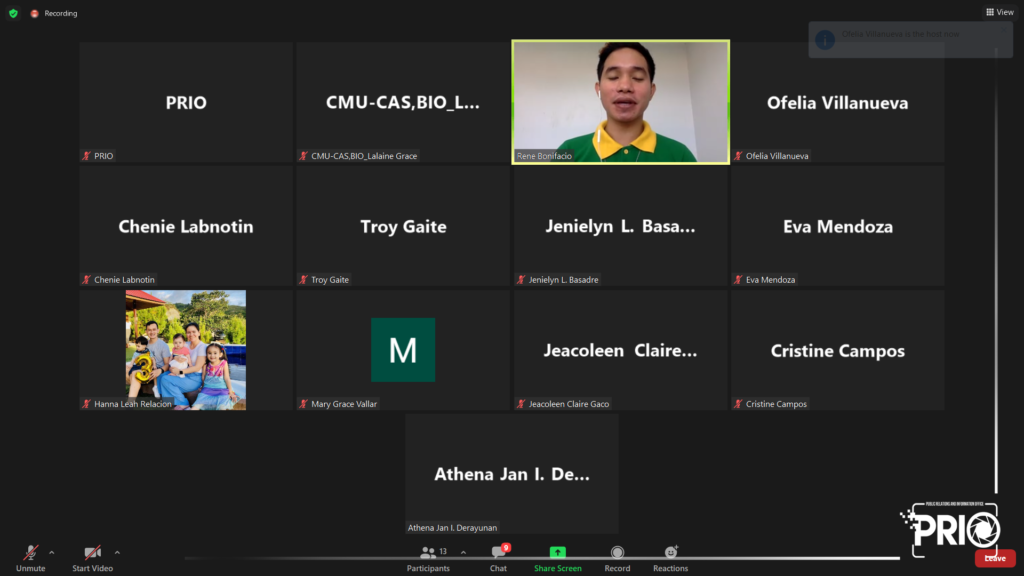Select Hanna Leah Relacion's family photo tile
Viewport: 1024px width, 576px height.
pos(186,349)
